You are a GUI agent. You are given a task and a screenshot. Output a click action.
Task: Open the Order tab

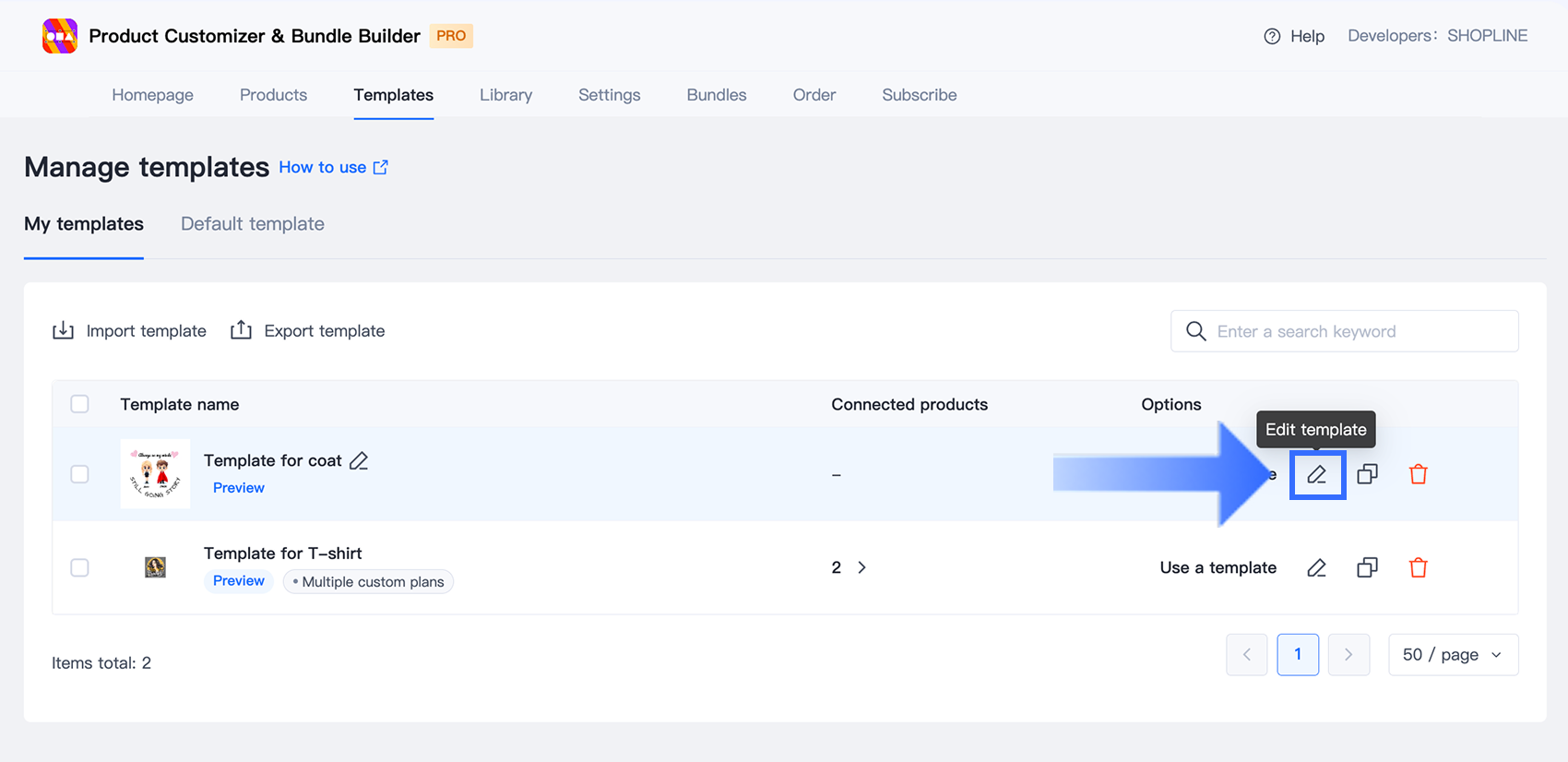(x=814, y=95)
